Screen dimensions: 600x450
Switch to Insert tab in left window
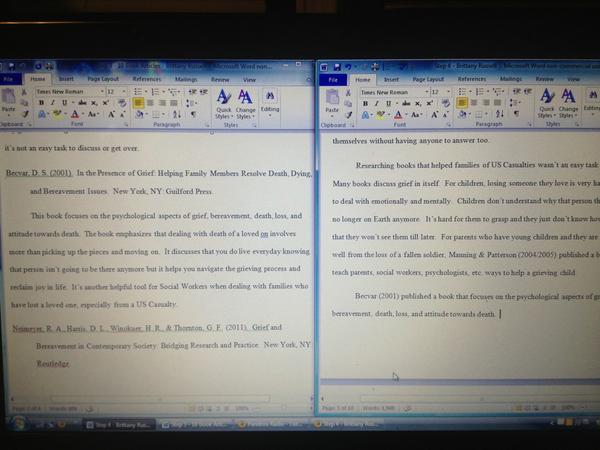[66, 79]
